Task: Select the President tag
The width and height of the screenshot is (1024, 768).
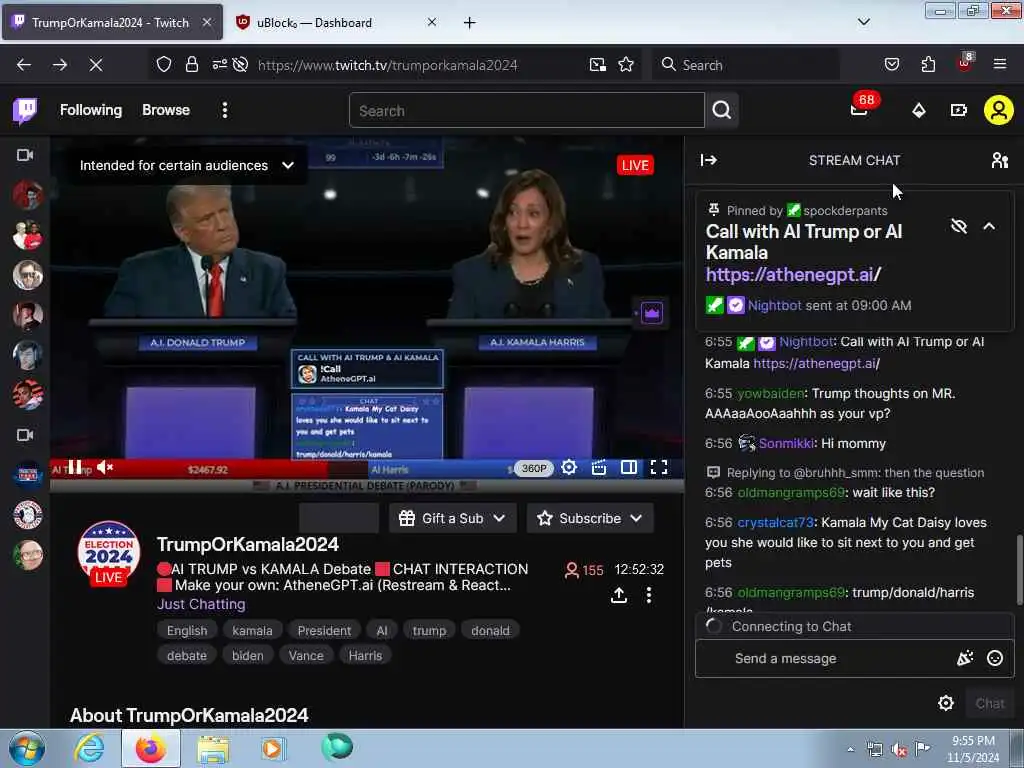Action: (324, 630)
